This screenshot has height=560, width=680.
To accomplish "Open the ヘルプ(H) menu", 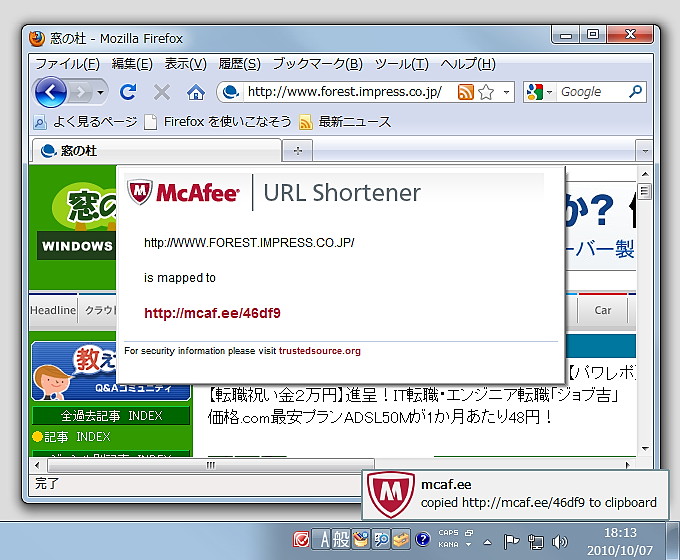I will click(468, 64).
